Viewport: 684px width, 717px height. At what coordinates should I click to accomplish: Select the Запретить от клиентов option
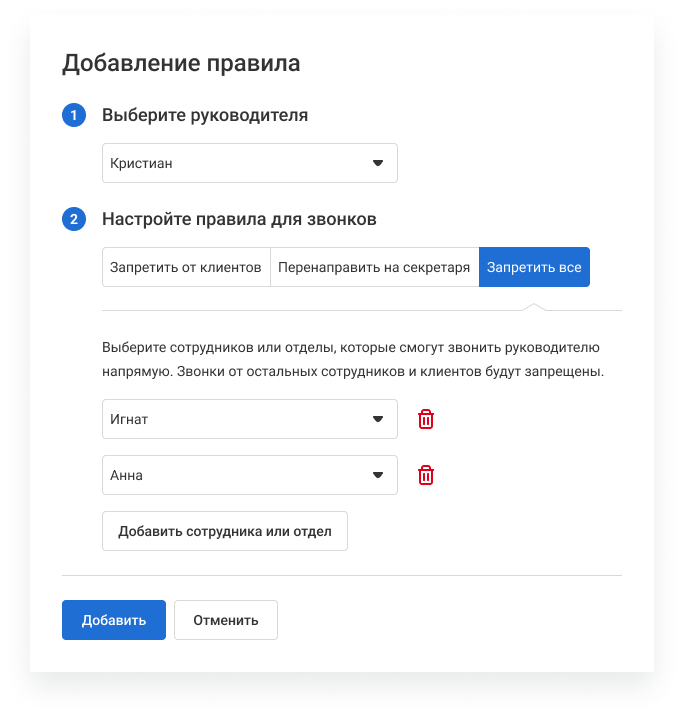pyautogui.click(x=186, y=267)
